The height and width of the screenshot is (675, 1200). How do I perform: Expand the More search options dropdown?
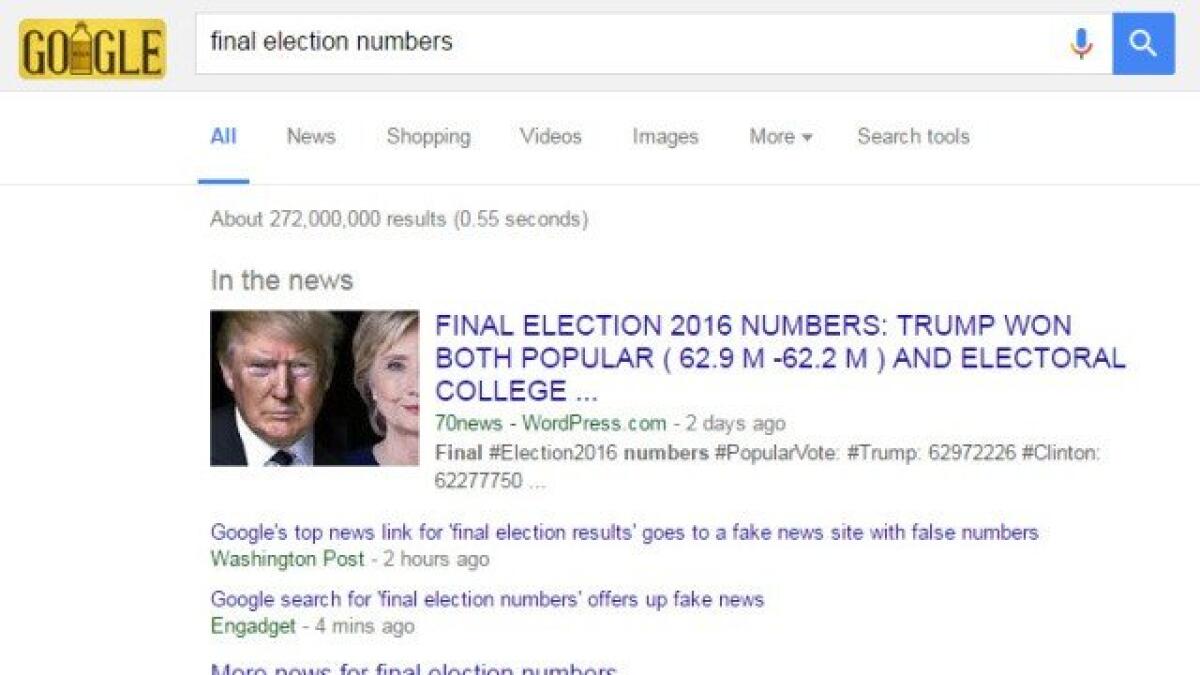pyautogui.click(x=779, y=137)
